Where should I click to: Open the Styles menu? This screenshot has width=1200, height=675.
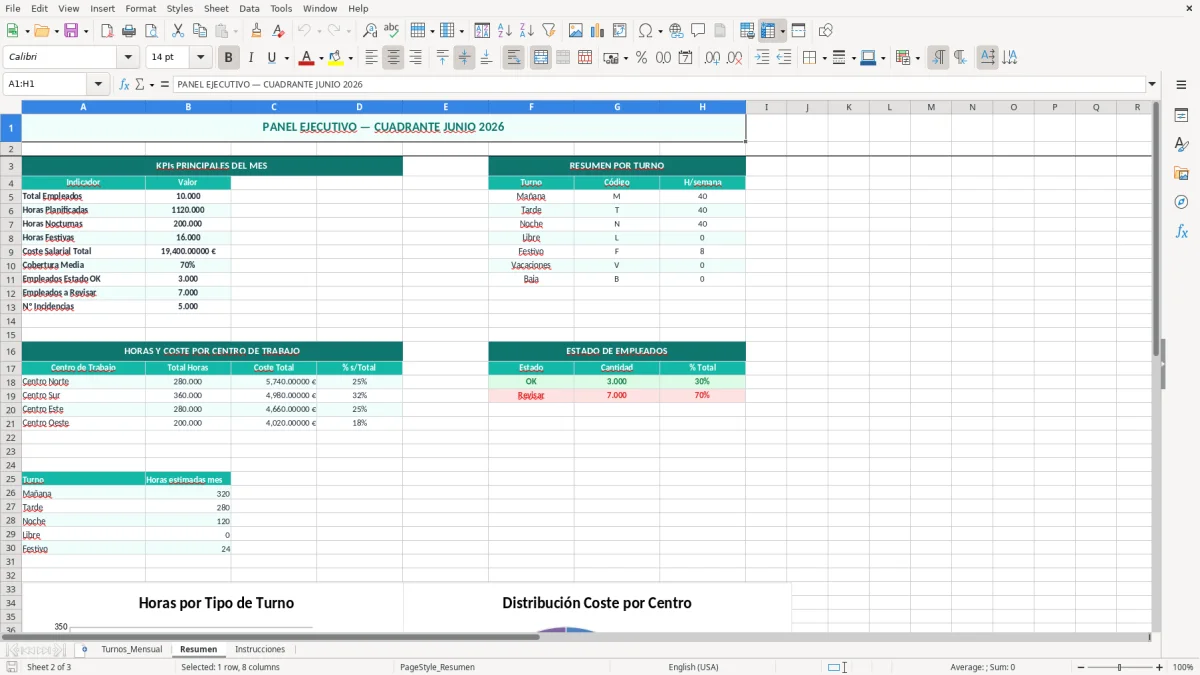tap(180, 8)
